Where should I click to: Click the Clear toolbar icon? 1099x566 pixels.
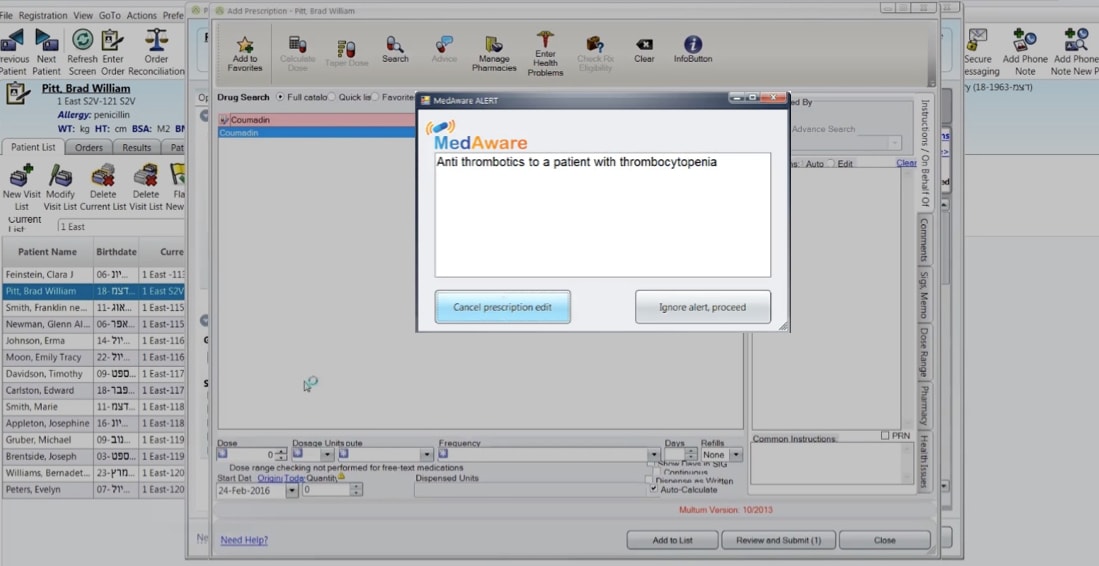(644, 44)
